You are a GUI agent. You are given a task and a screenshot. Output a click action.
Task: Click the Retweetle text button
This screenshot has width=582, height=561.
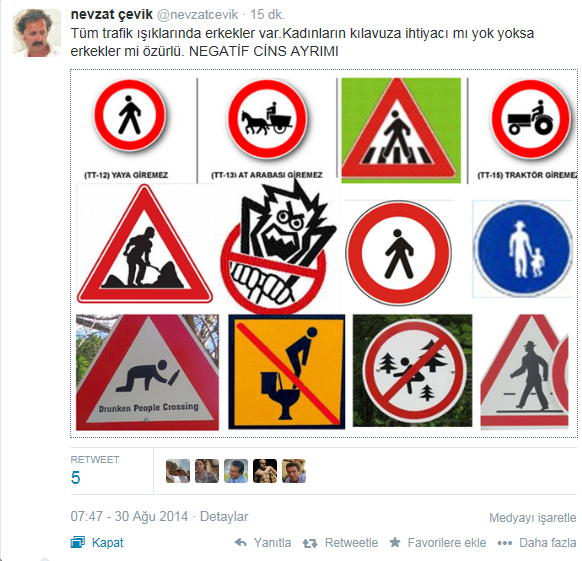tap(351, 543)
